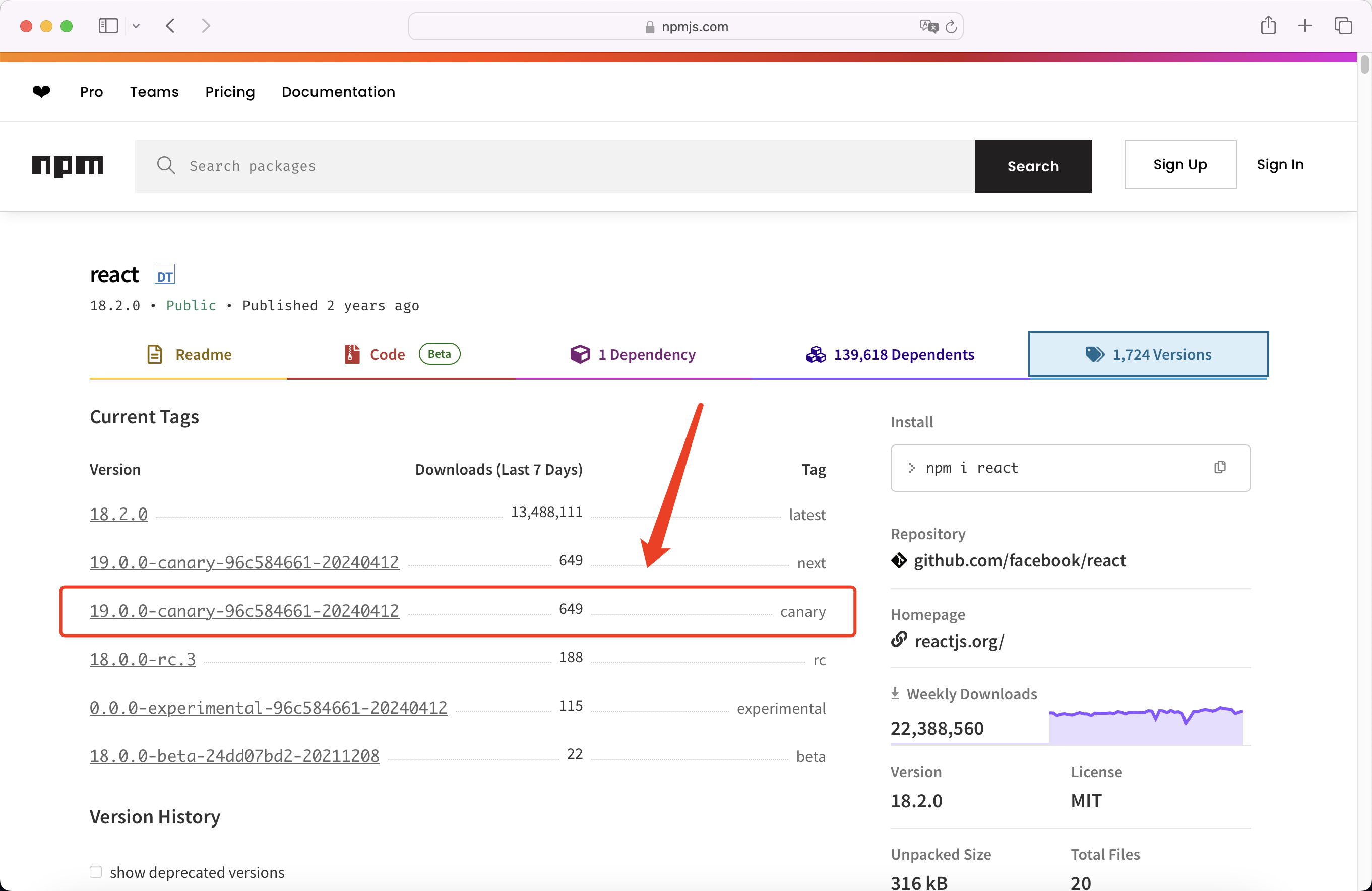Click the Code tab icon
Viewport: 1372px width, 891px height.
click(x=353, y=354)
